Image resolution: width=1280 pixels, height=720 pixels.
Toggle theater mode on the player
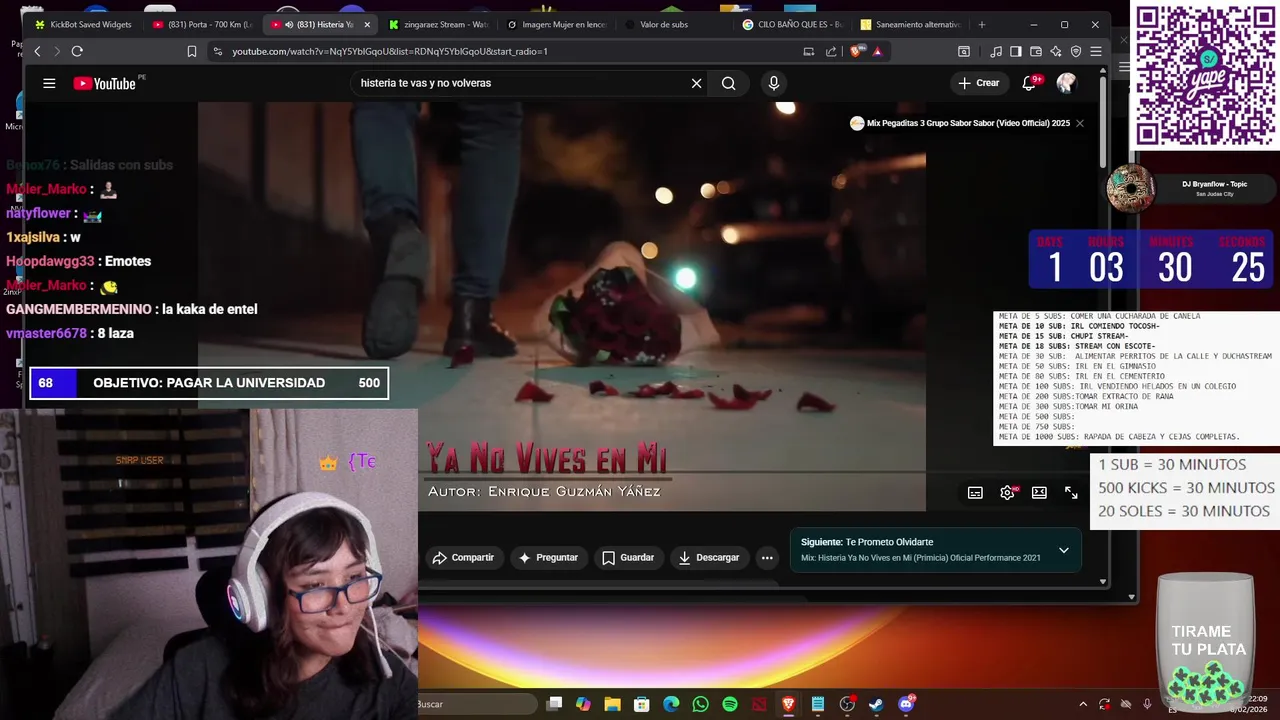(1039, 492)
